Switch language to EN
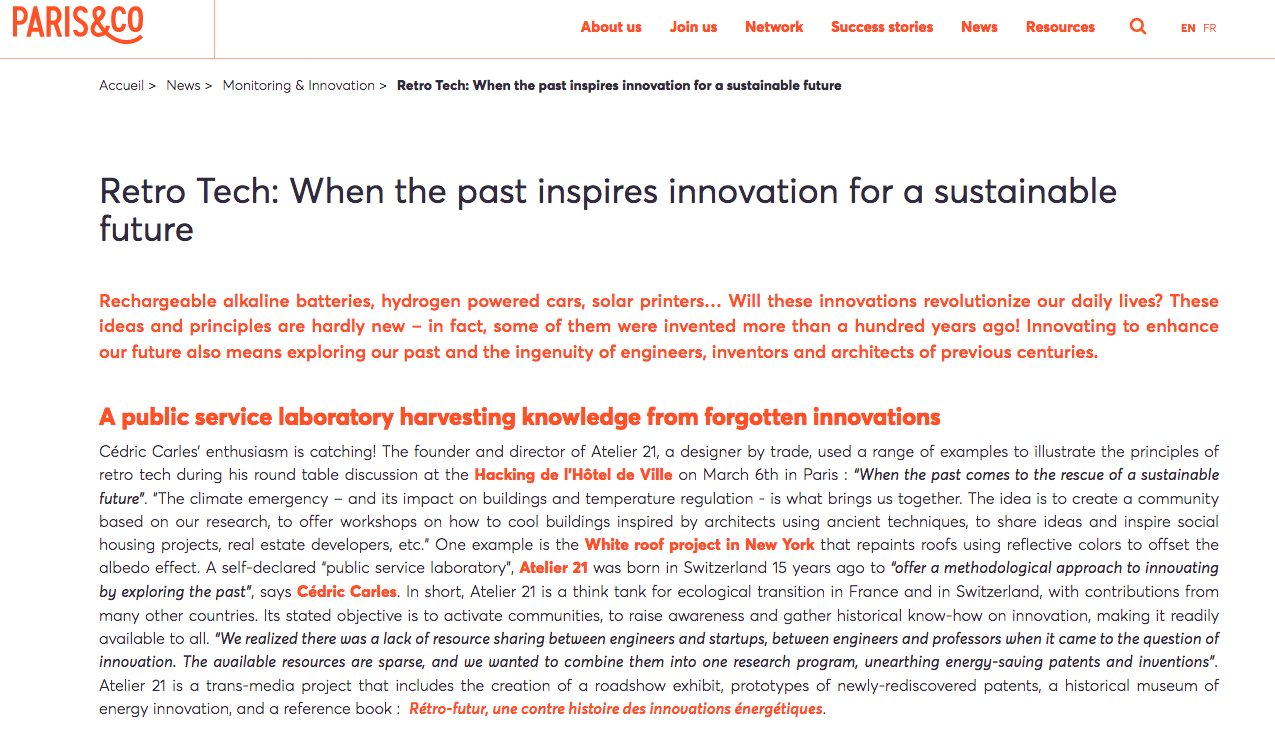This screenshot has height=737, width=1275. point(1188,28)
